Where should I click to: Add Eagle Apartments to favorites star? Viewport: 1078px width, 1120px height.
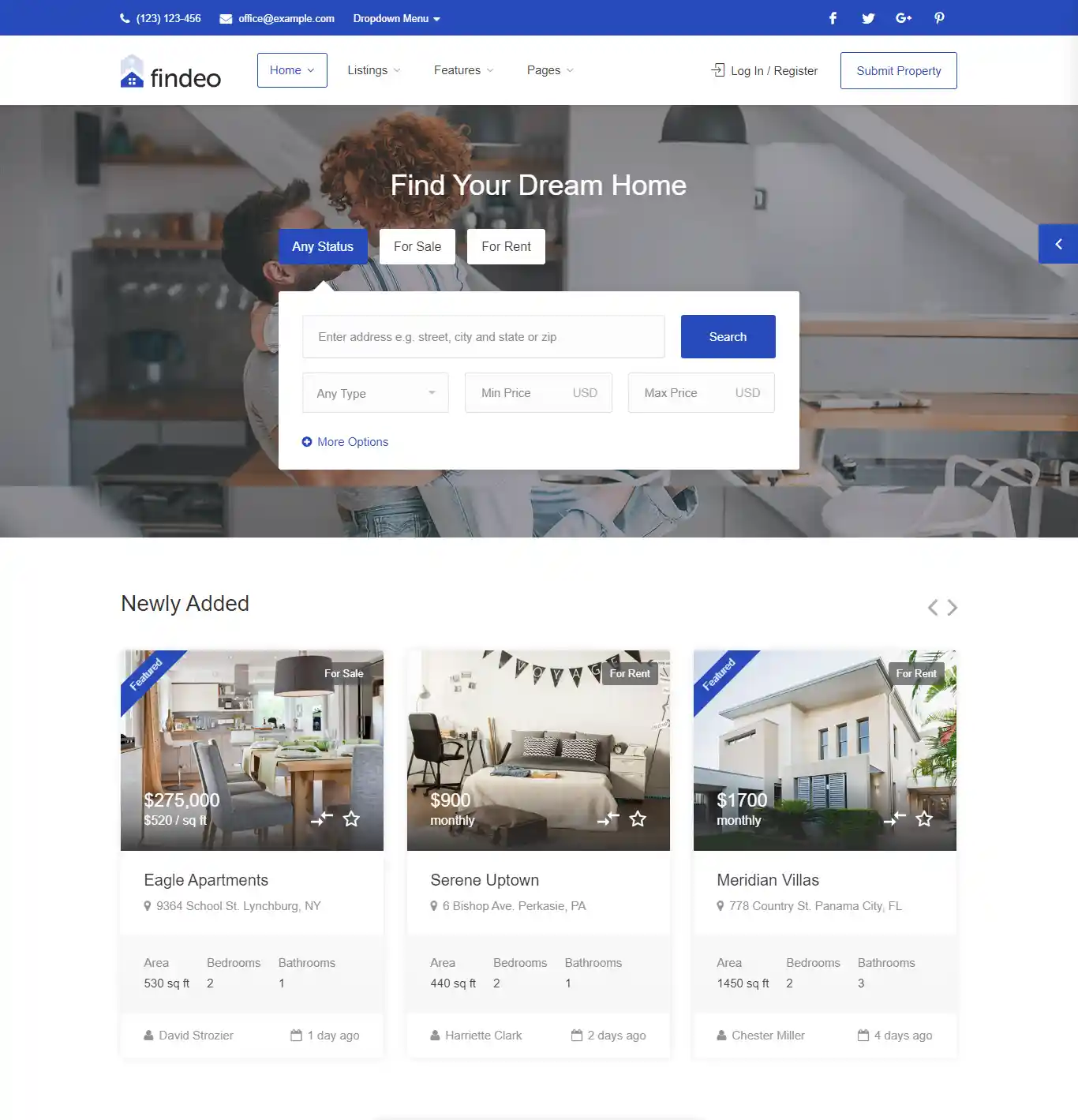[351, 819]
